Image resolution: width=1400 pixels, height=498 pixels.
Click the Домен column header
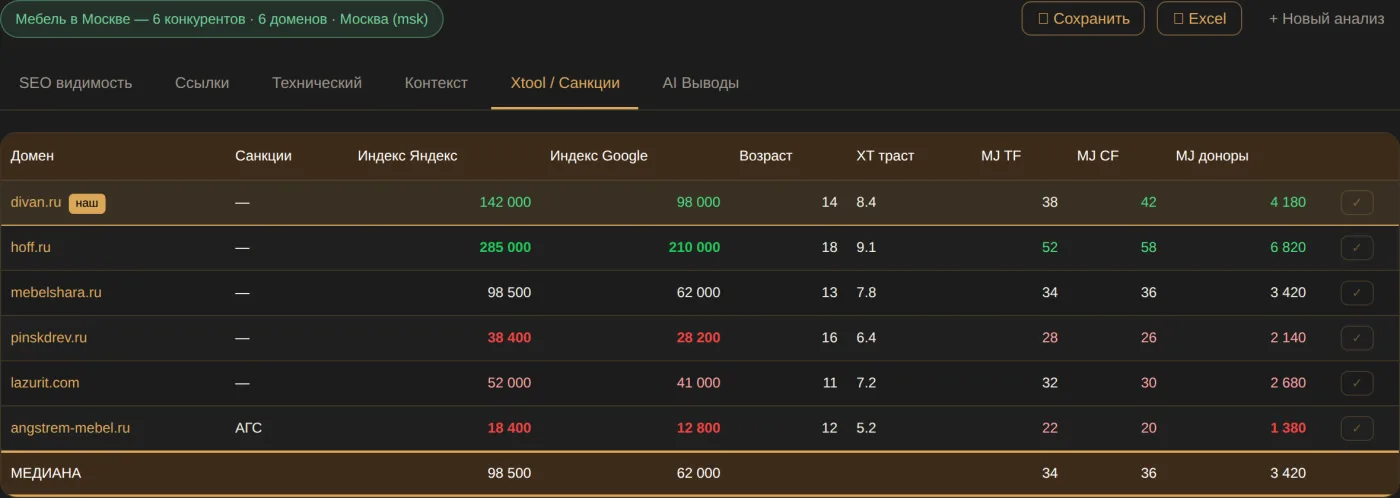point(32,156)
